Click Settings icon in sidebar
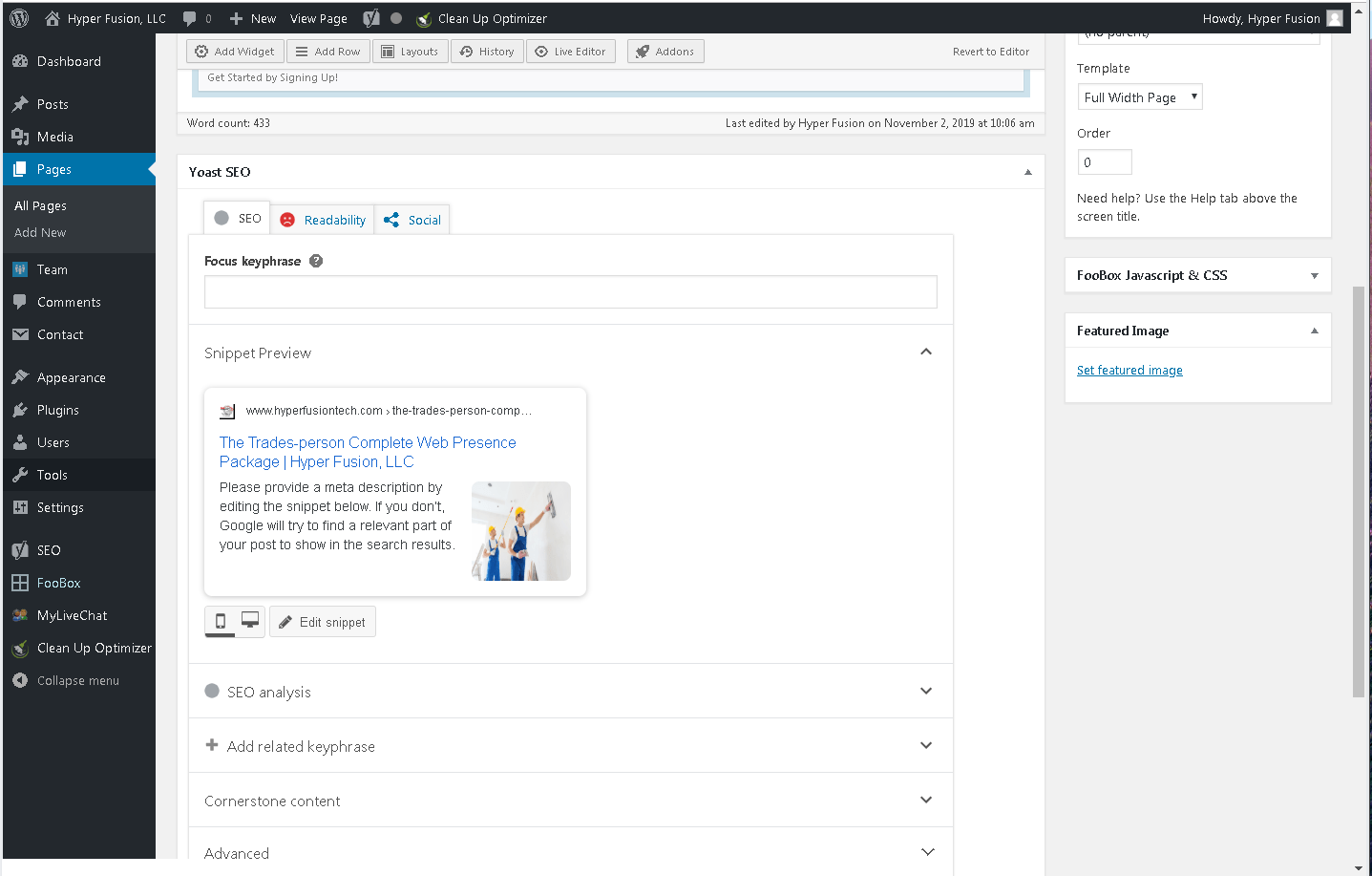Image resolution: width=1372 pixels, height=876 pixels. (20, 507)
